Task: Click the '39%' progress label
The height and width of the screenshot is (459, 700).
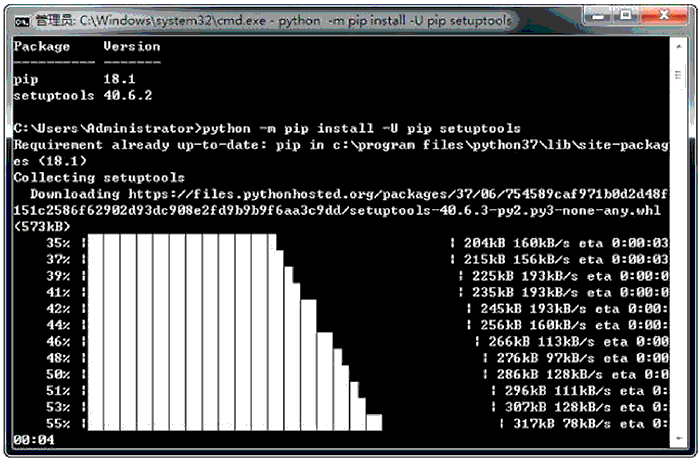Action: pos(58,276)
